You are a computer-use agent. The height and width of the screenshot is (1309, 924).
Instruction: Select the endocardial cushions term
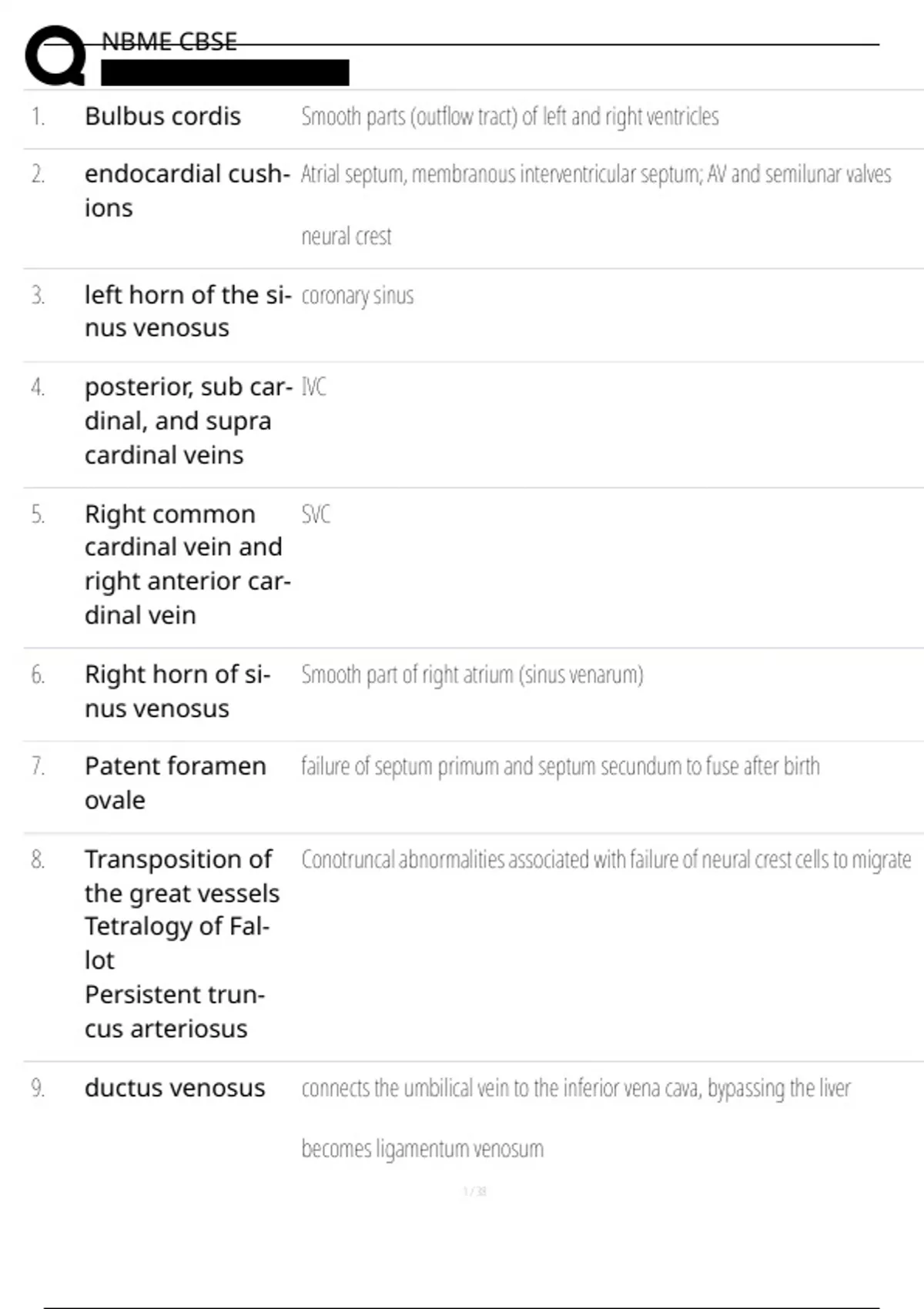point(186,190)
